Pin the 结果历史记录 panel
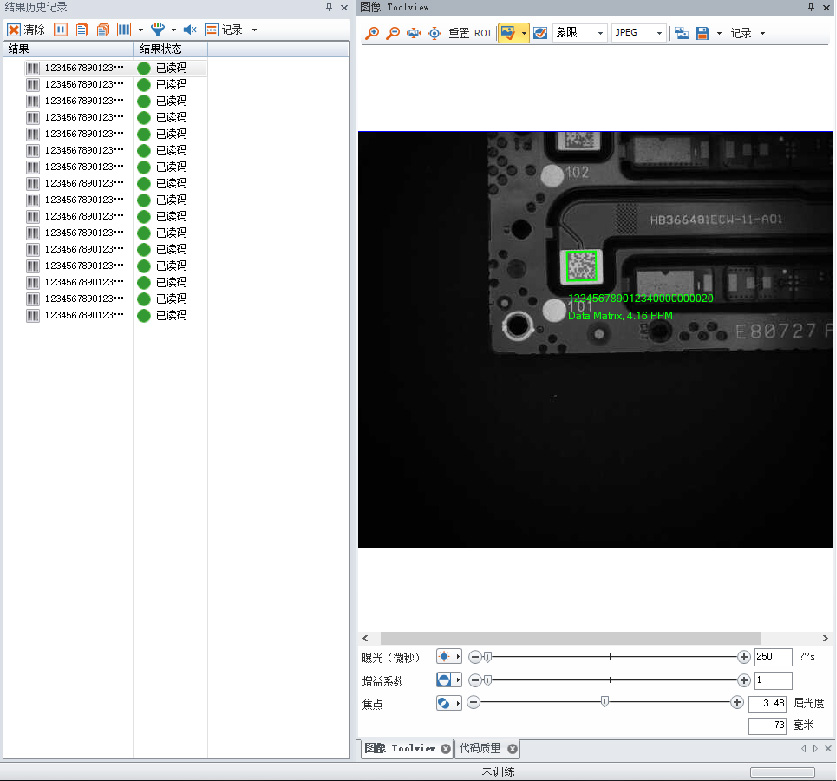Image resolution: width=837 pixels, height=781 pixels. coord(329,7)
